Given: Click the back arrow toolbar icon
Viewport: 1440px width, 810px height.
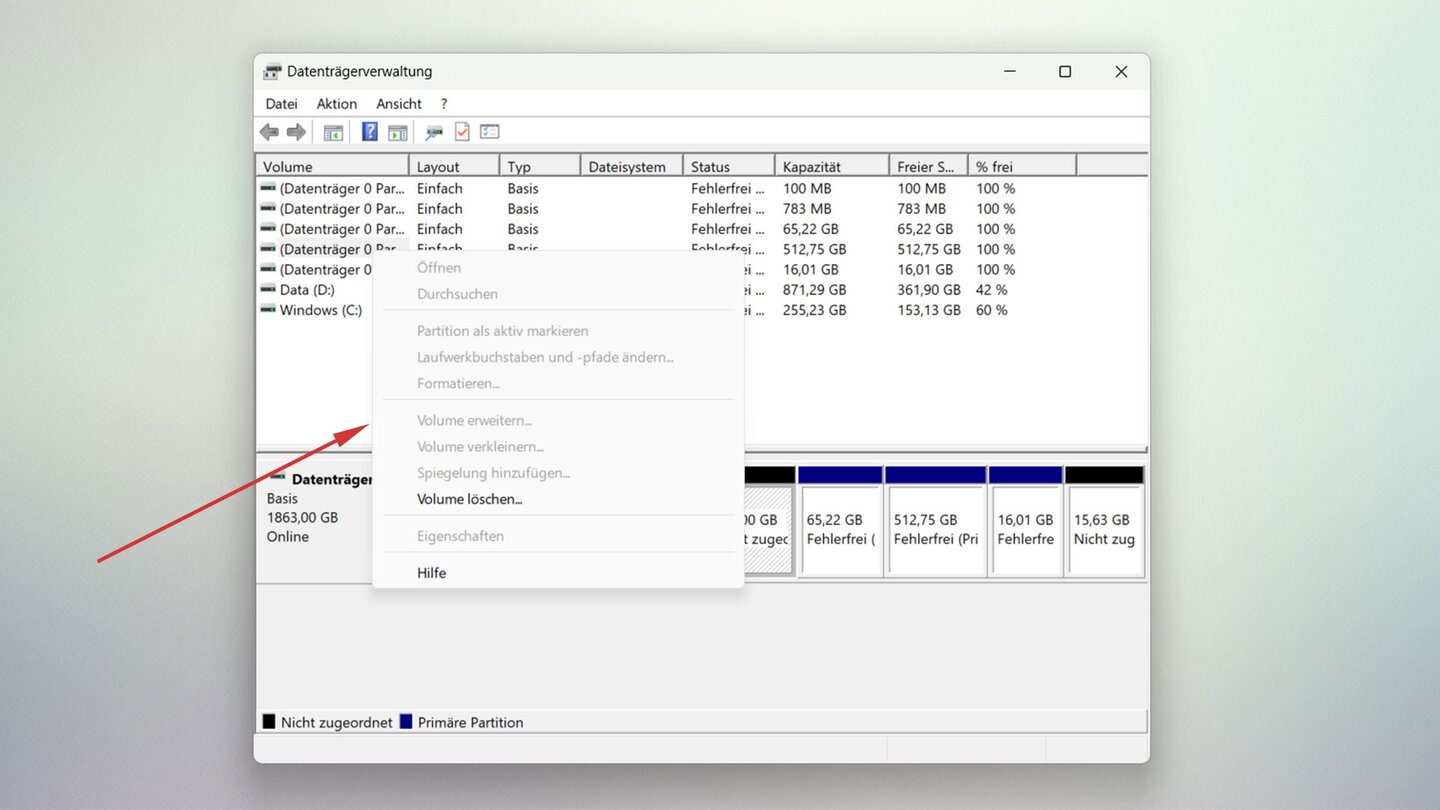Looking at the screenshot, I should click(x=269, y=132).
